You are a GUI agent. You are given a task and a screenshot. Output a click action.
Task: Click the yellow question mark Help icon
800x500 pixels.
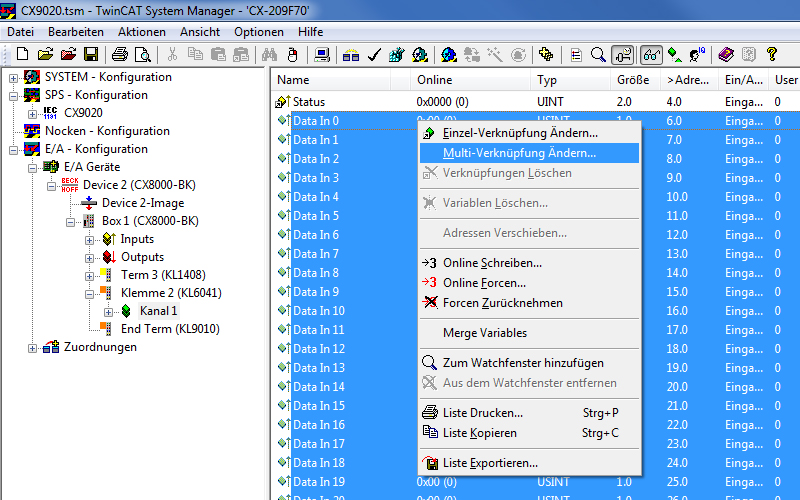pyautogui.click(x=771, y=54)
